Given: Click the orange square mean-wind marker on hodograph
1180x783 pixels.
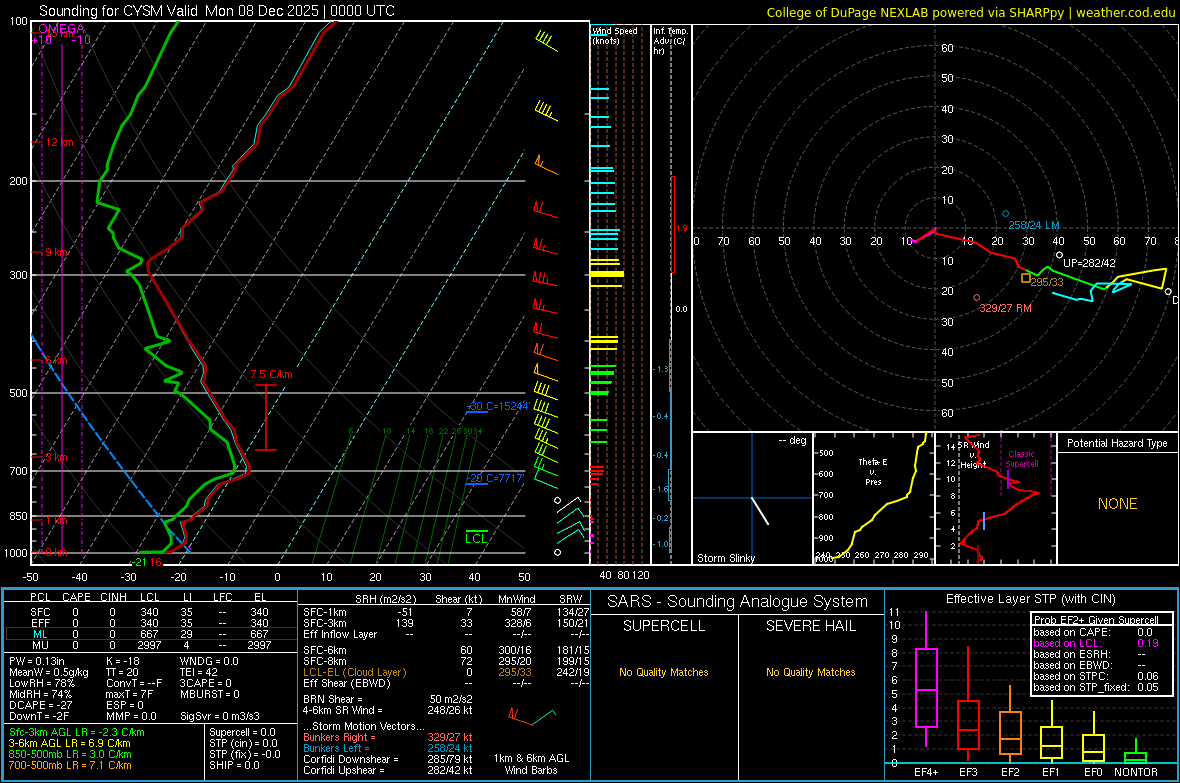Looking at the screenshot, I should pos(1025,279).
